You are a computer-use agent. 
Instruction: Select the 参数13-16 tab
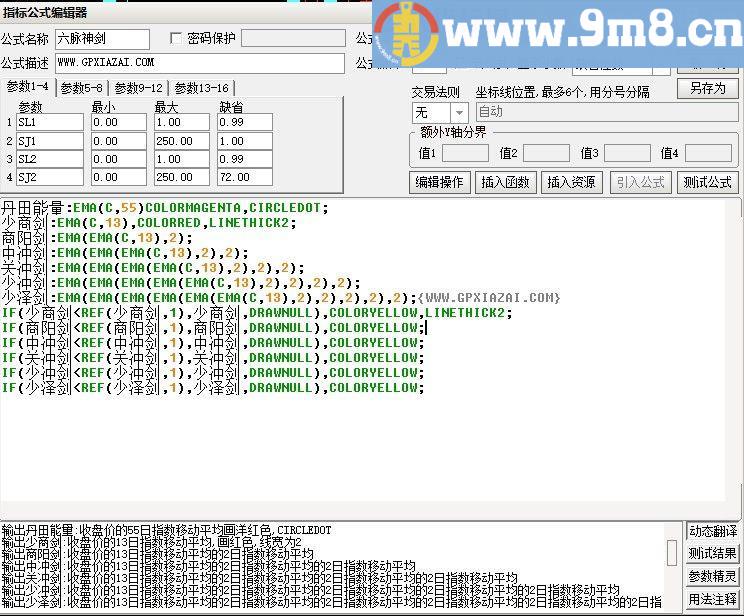[x=201, y=88]
